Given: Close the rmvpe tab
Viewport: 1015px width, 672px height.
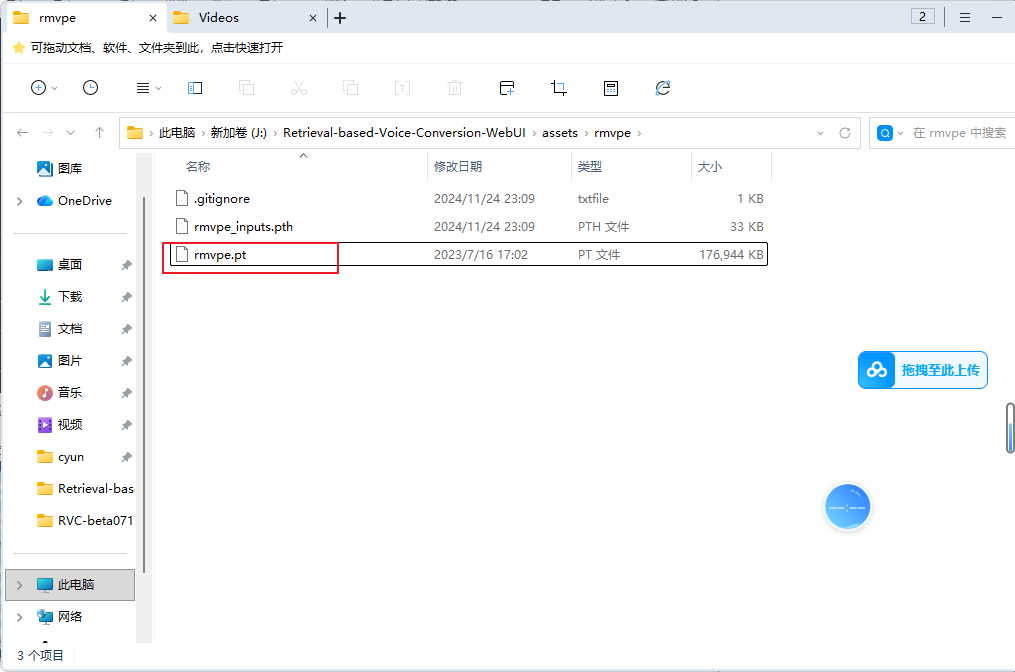Looking at the screenshot, I should pos(153,18).
